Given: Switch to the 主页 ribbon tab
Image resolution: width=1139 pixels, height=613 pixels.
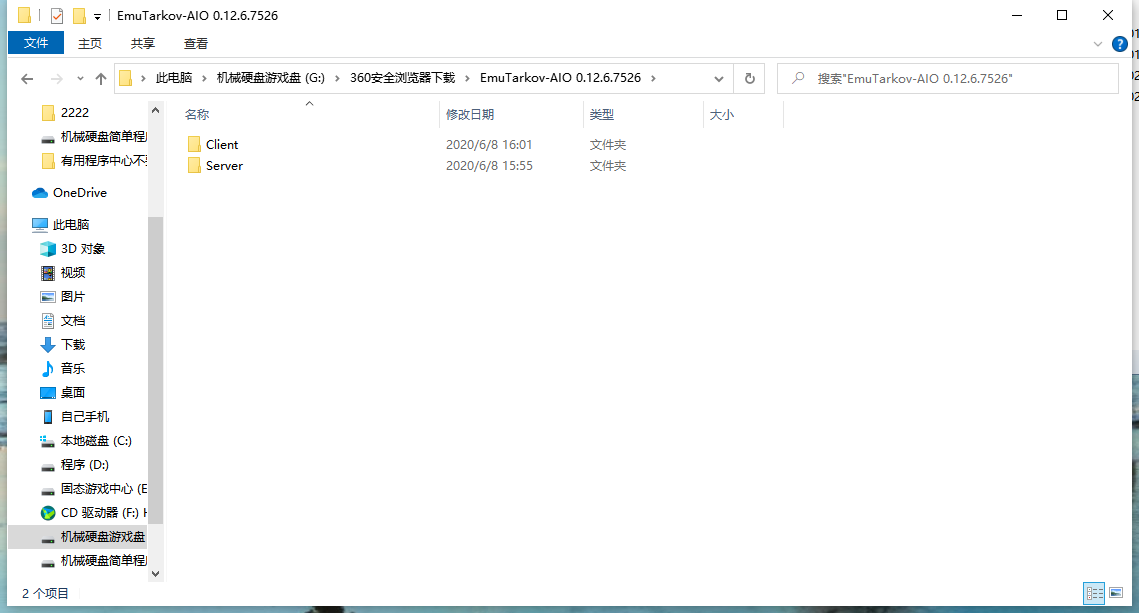Looking at the screenshot, I should [90, 44].
